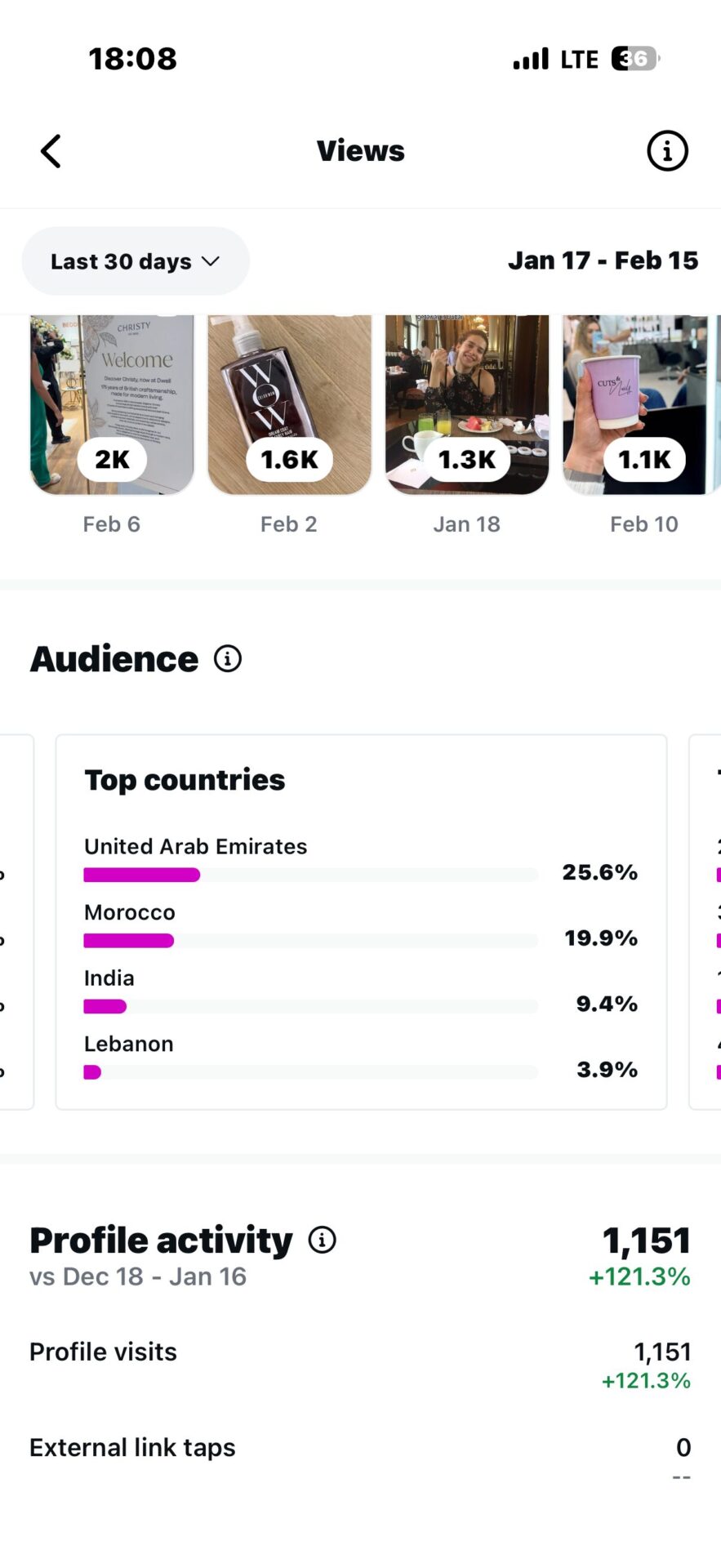
Task: Open the Views info icon
Action: click(667, 151)
